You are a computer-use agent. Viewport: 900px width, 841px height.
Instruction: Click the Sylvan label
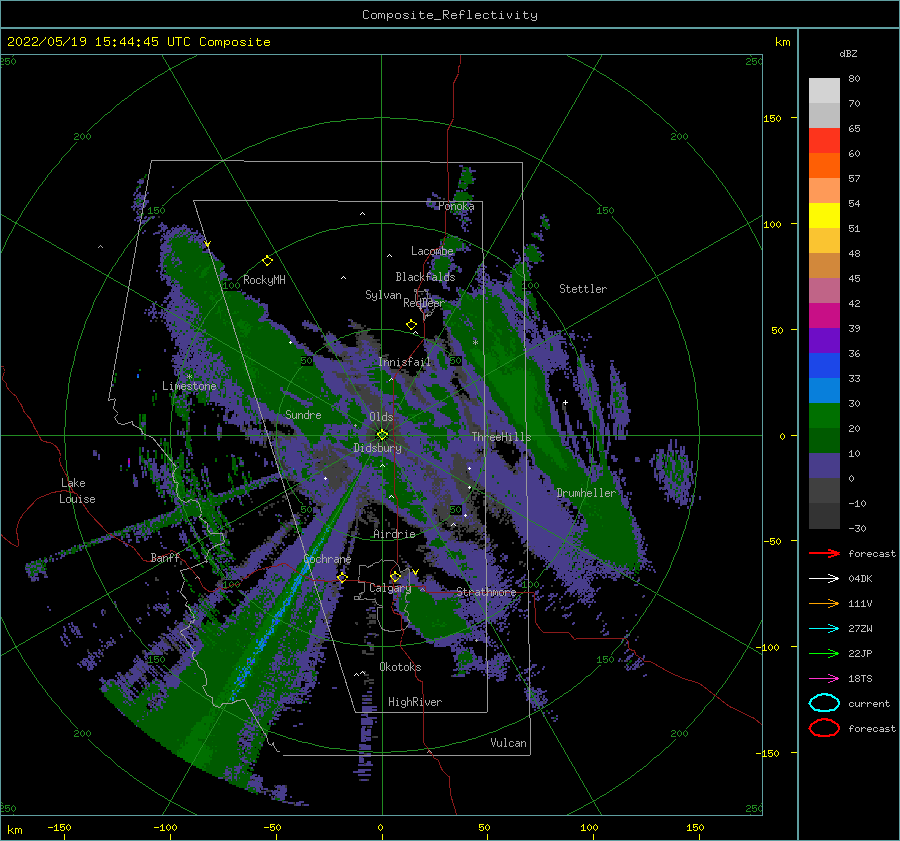click(x=383, y=295)
